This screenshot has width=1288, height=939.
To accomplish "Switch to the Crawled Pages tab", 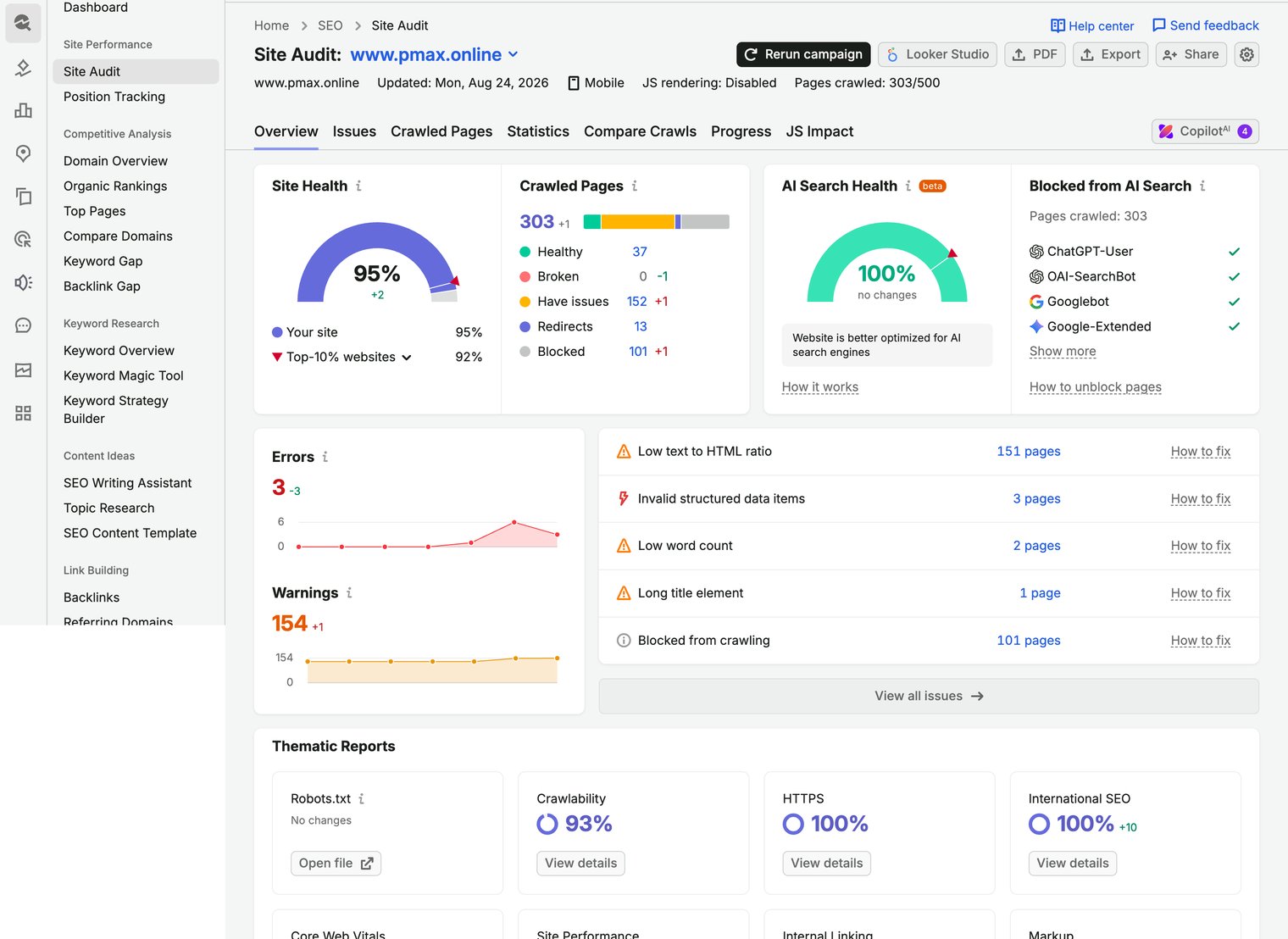I will pyautogui.click(x=441, y=131).
